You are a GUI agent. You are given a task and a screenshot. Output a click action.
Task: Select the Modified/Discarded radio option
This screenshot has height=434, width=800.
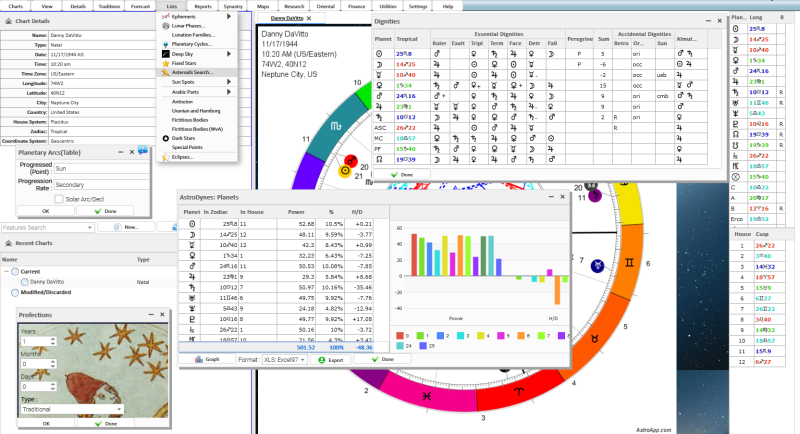[15, 292]
